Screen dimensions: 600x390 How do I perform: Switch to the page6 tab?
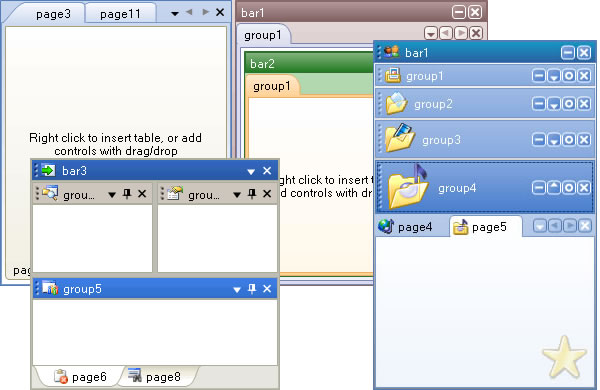pos(80,377)
